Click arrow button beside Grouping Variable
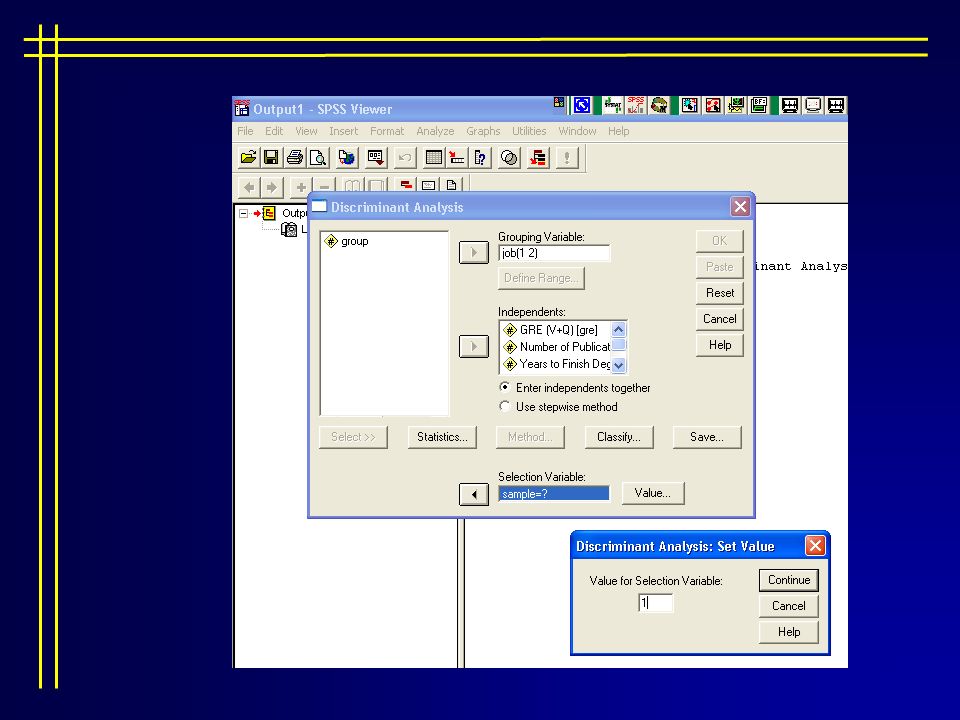Viewport: 960px width, 720px height. pos(474,252)
